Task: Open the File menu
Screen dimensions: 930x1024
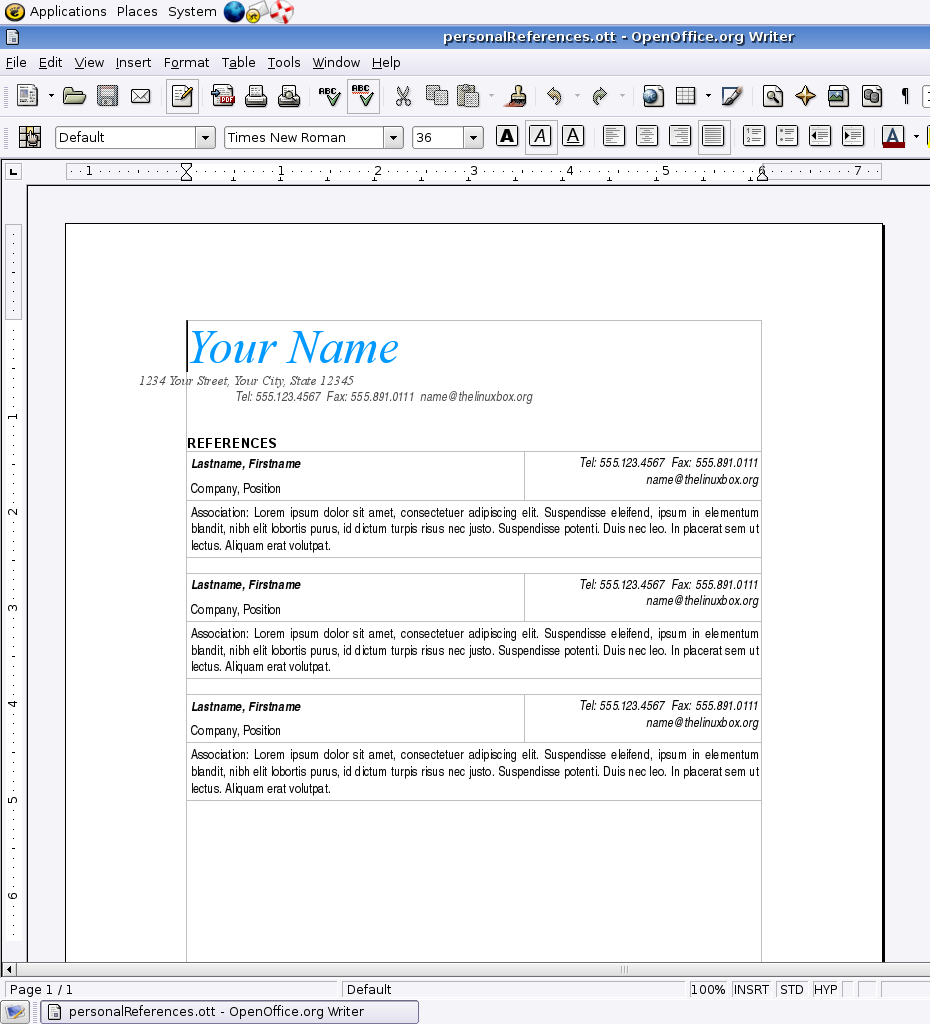Action: 16,63
